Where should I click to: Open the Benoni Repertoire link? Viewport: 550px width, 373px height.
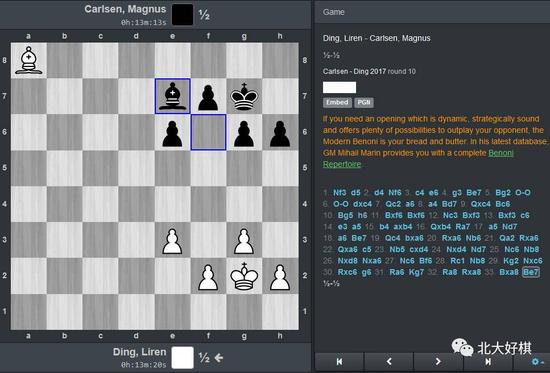pyautogui.click(x=418, y=159)
